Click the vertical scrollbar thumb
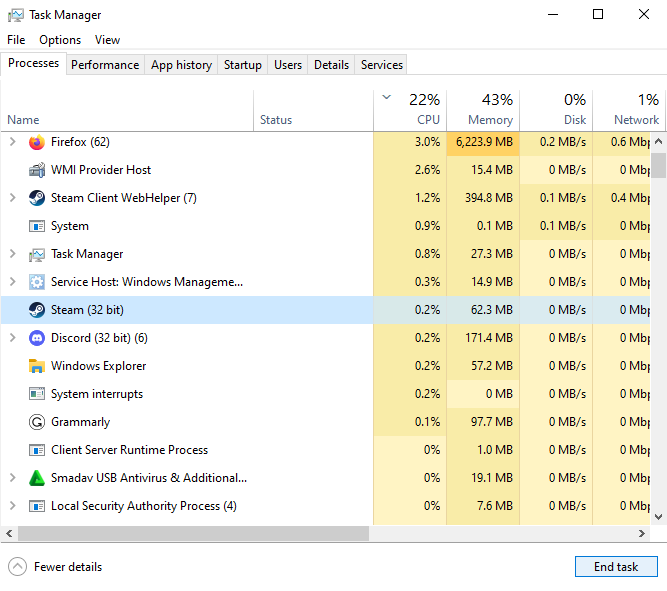Viewport: 667px width, 591px height. click(658, 165)
